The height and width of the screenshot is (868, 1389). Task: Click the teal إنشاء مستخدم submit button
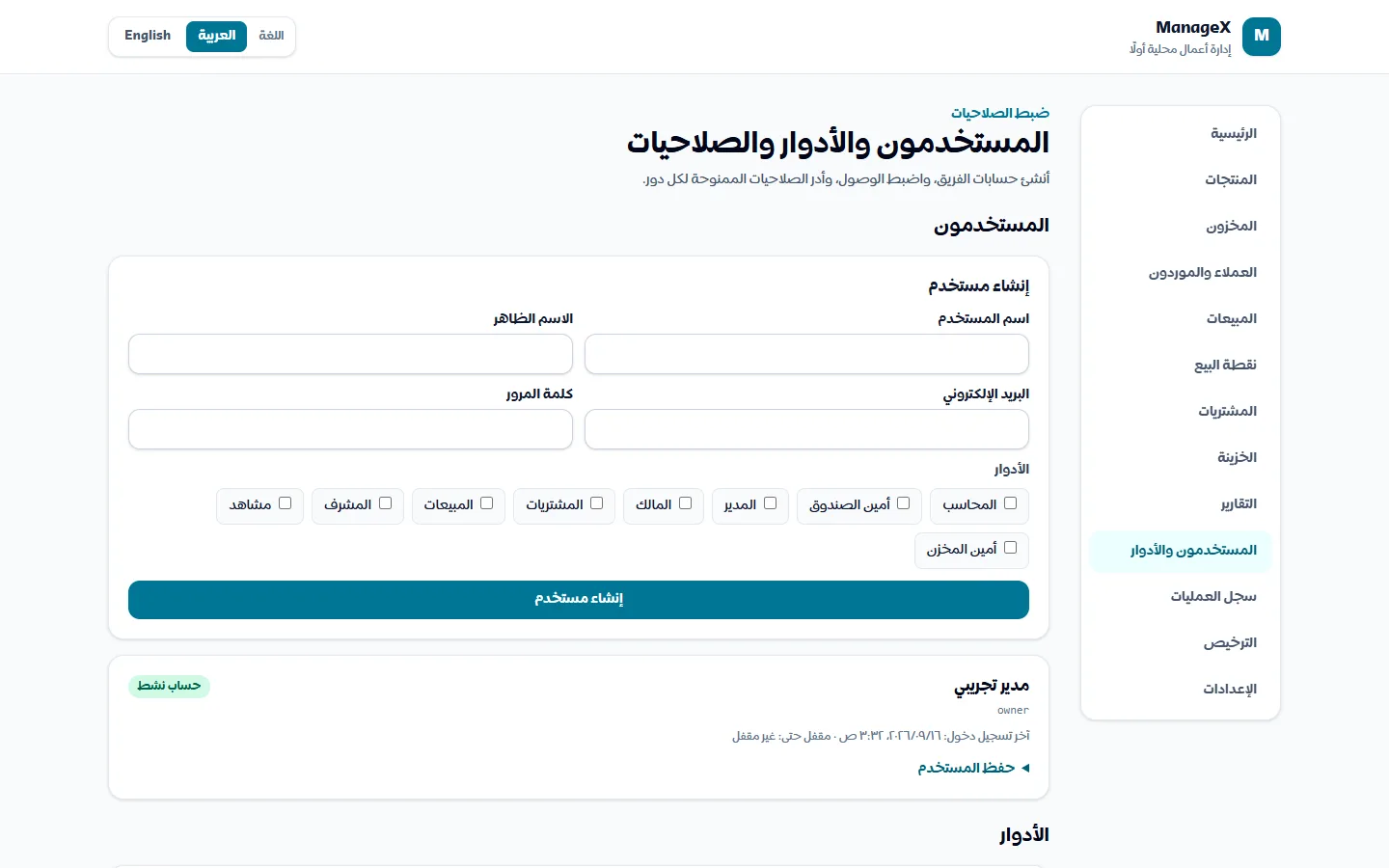(579, 600)
